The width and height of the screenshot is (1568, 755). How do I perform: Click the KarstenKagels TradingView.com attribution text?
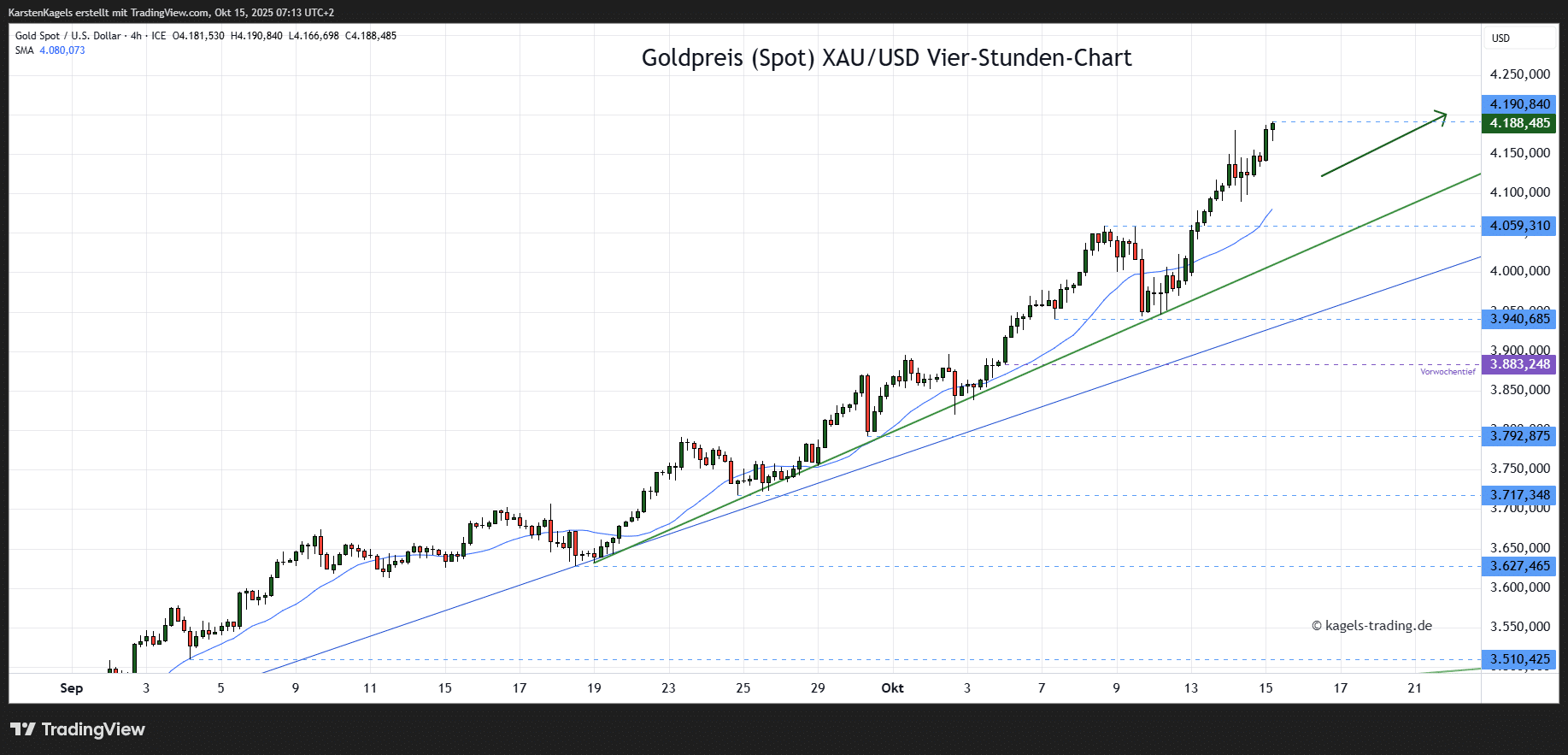tap(171, 13)
